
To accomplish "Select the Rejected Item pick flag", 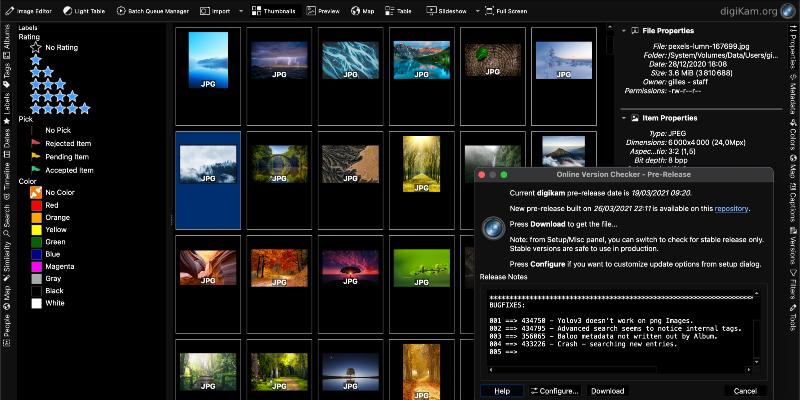I will click(x=65, y=143).
